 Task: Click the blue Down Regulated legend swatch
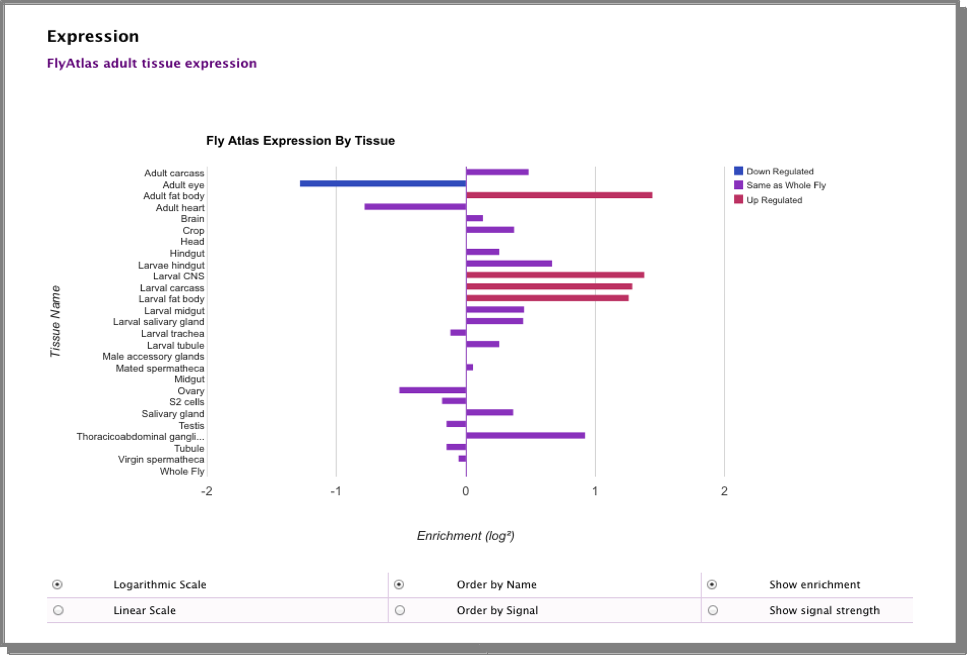pyautogui.click(x=738, y=171)
